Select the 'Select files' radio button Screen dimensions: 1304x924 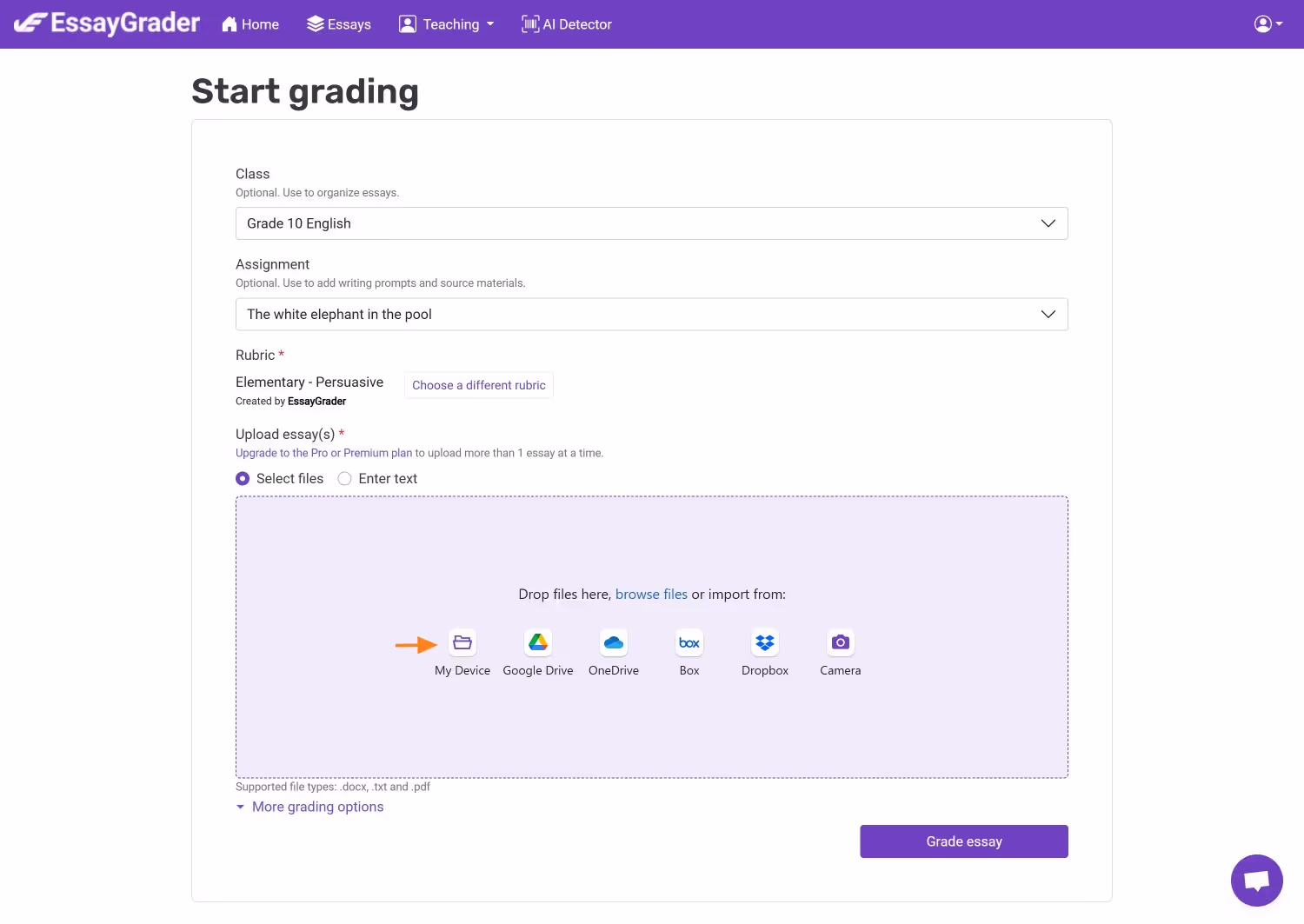[243, 479]
